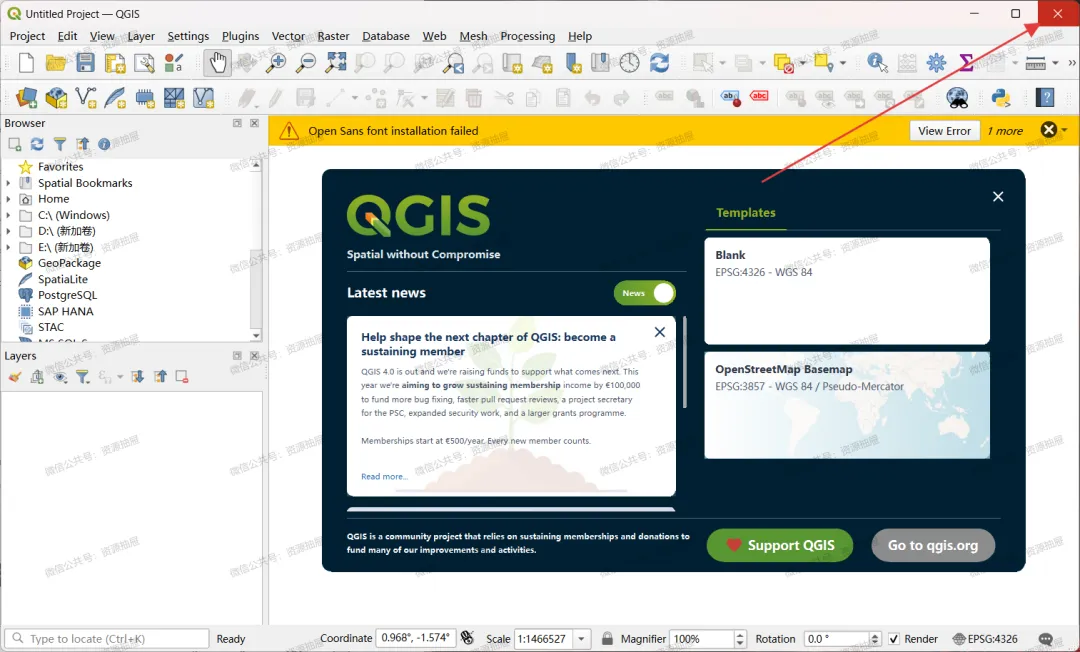1080x652 pixels.
Task: Click the Support QGIS button
Action: (780, 545)
